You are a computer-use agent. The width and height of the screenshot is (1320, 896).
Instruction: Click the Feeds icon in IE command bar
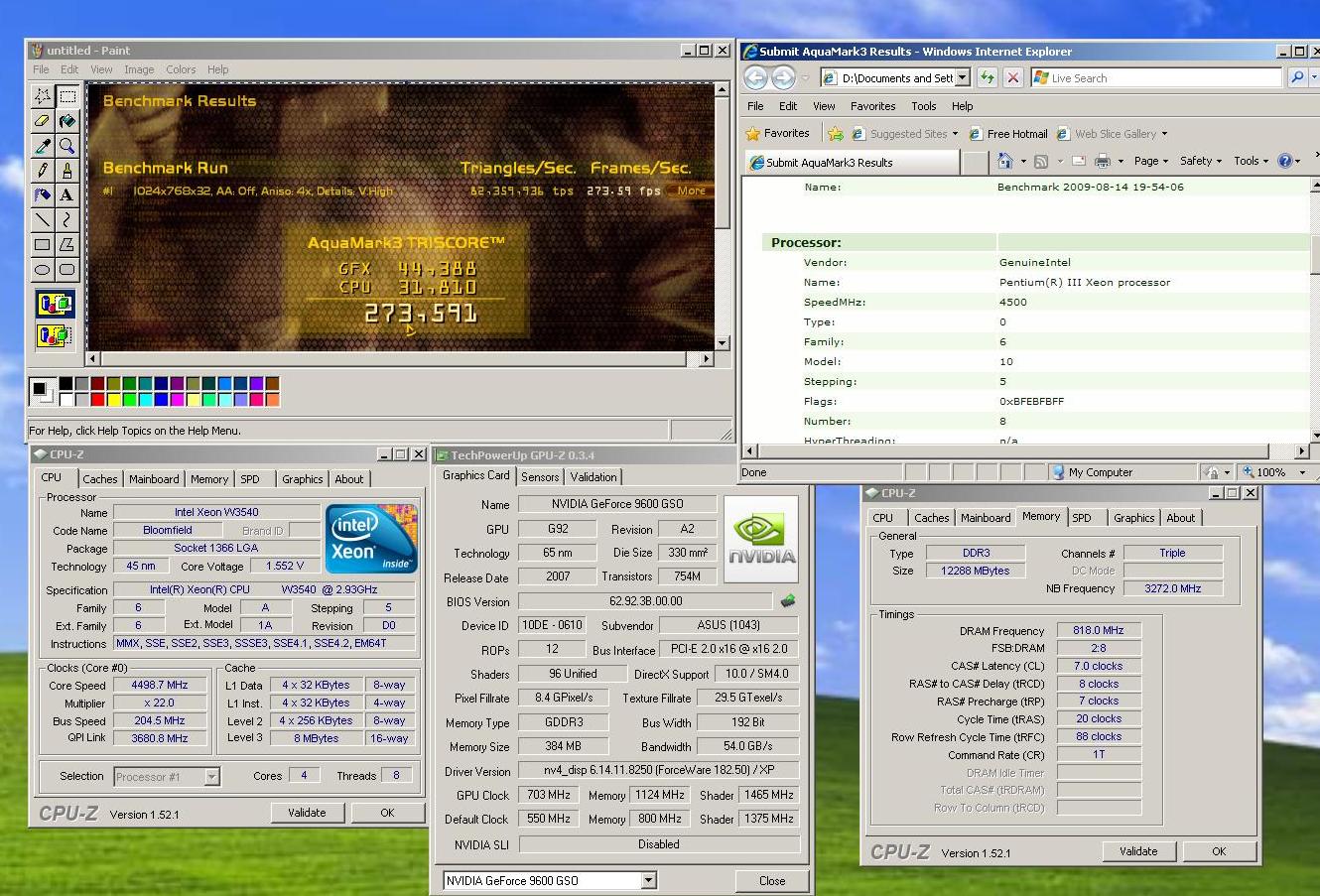pos(1041,161)
